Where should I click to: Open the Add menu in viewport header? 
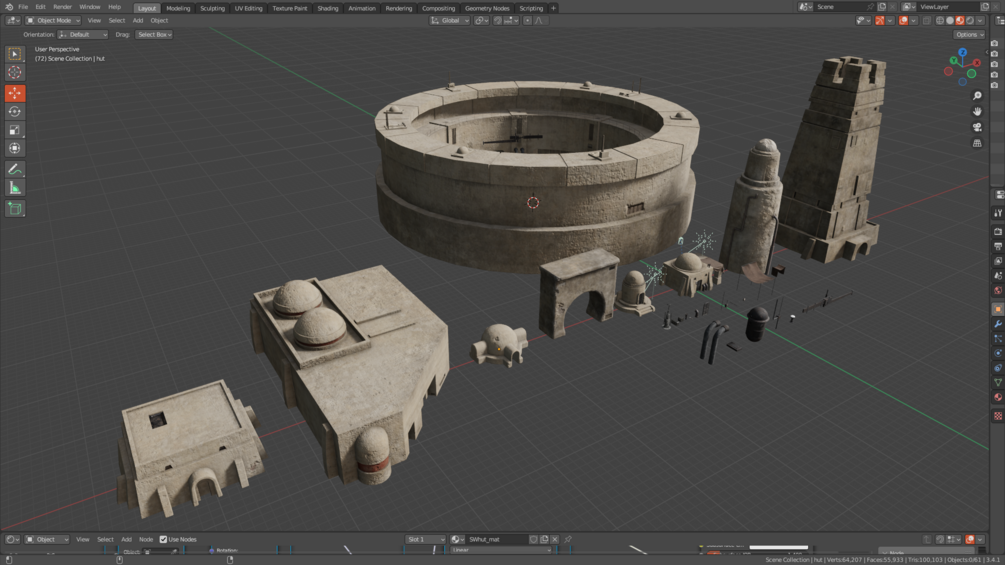[138, 20]
